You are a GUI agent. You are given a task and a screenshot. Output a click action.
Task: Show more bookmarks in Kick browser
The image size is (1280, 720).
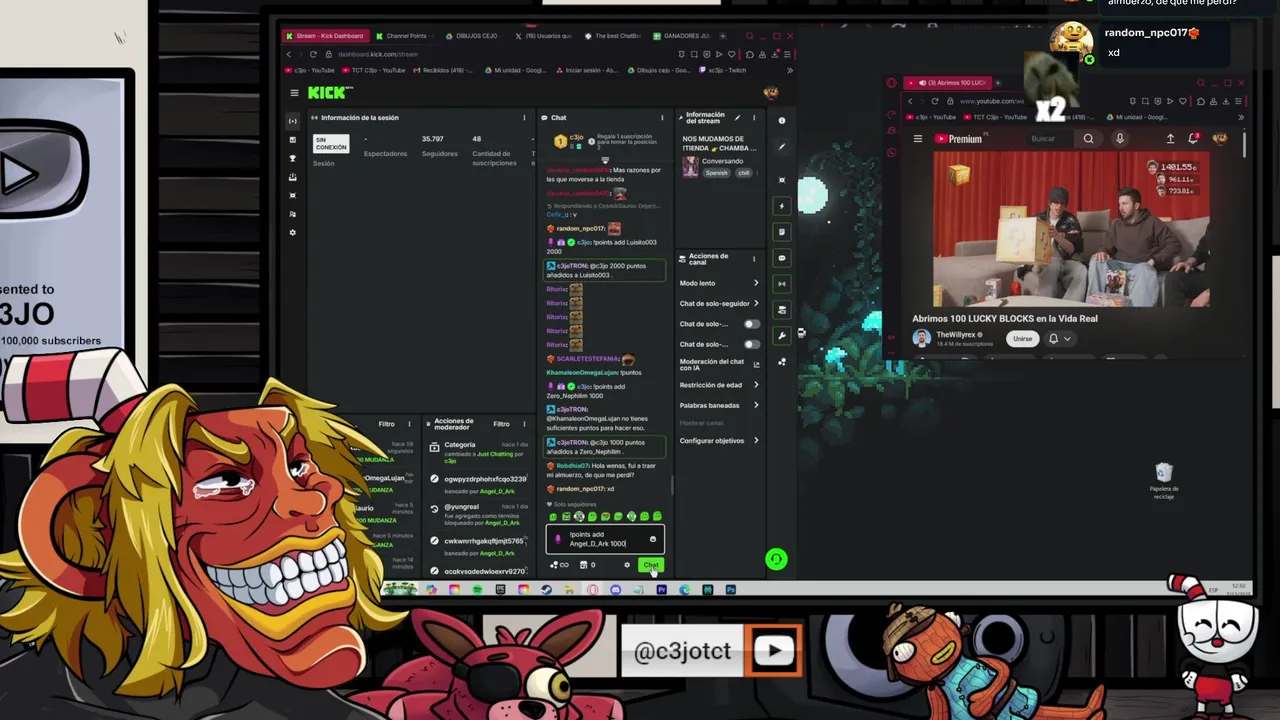coord(789,70)
